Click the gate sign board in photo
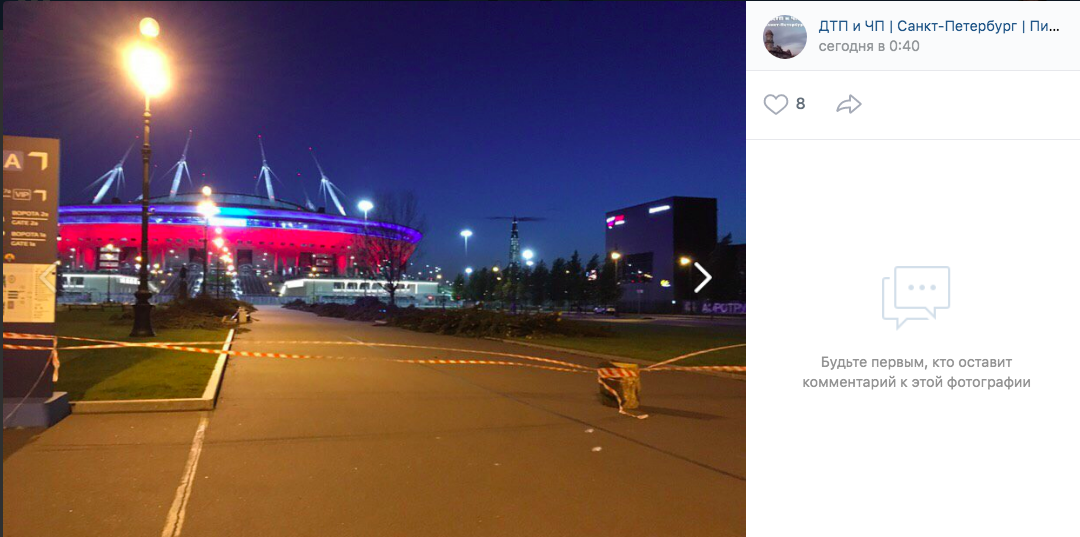Screen dimensions: 1080x537 30,229
